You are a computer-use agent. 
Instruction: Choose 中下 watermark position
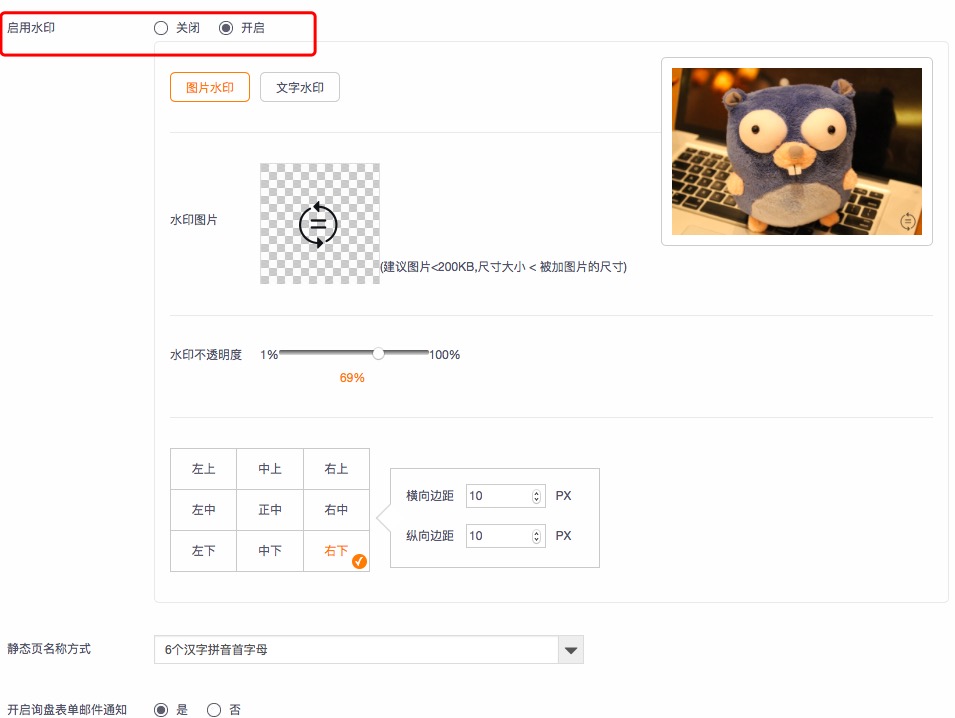click(x=270, y=551)
